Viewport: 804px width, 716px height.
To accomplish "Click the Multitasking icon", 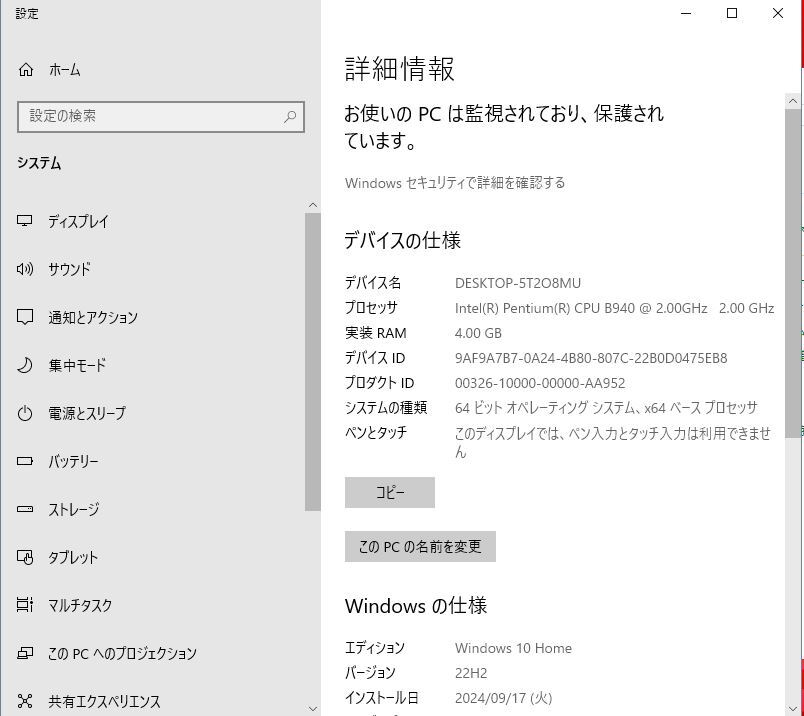I will tap(25, 605).
